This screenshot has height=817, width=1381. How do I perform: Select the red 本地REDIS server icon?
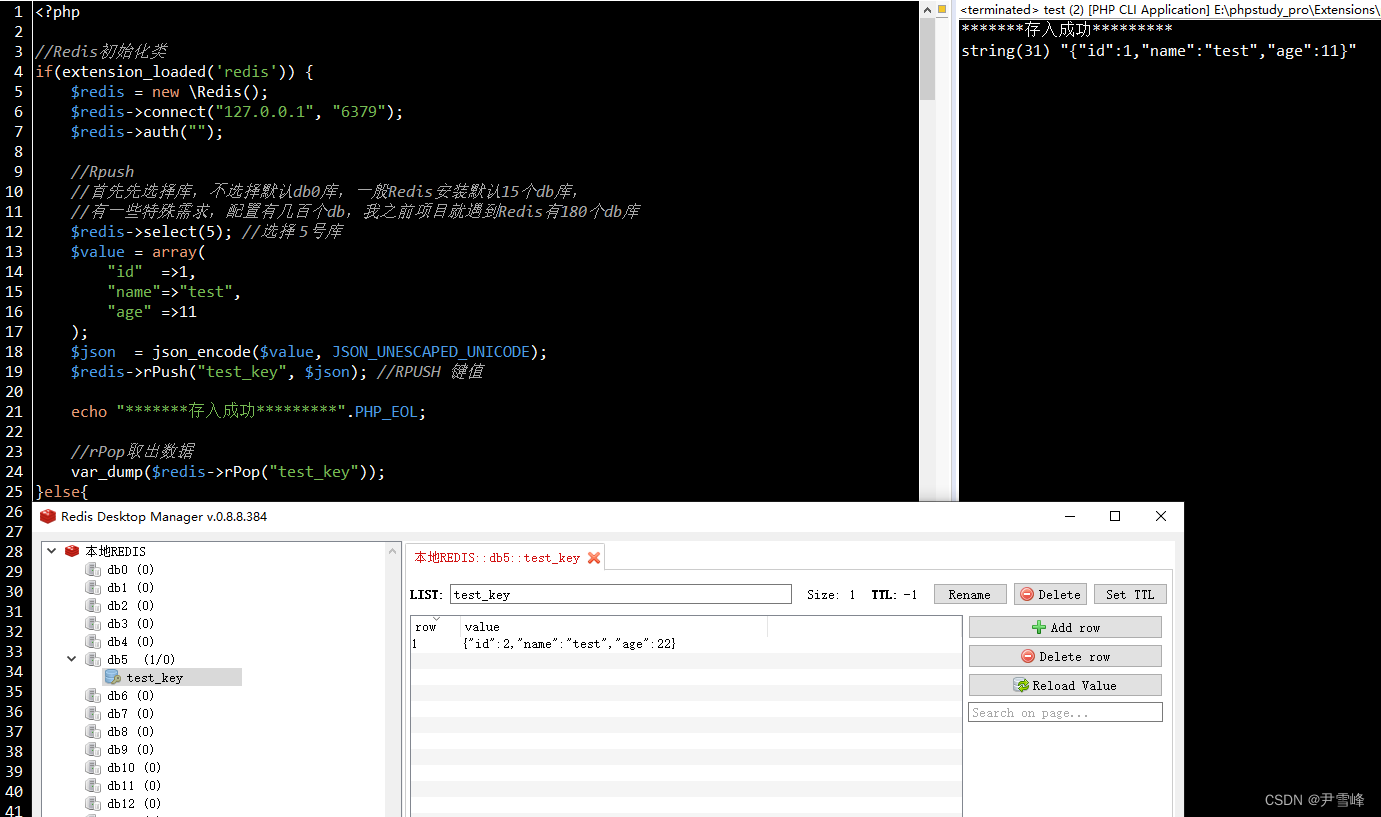tap(72, 551)
